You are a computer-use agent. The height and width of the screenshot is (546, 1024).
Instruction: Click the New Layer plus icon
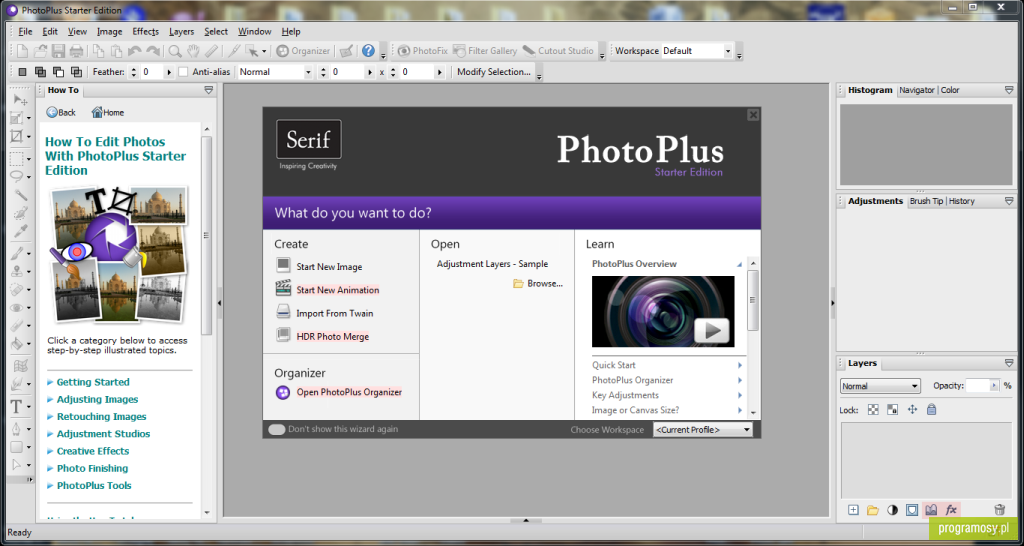[x=853, y=510]
